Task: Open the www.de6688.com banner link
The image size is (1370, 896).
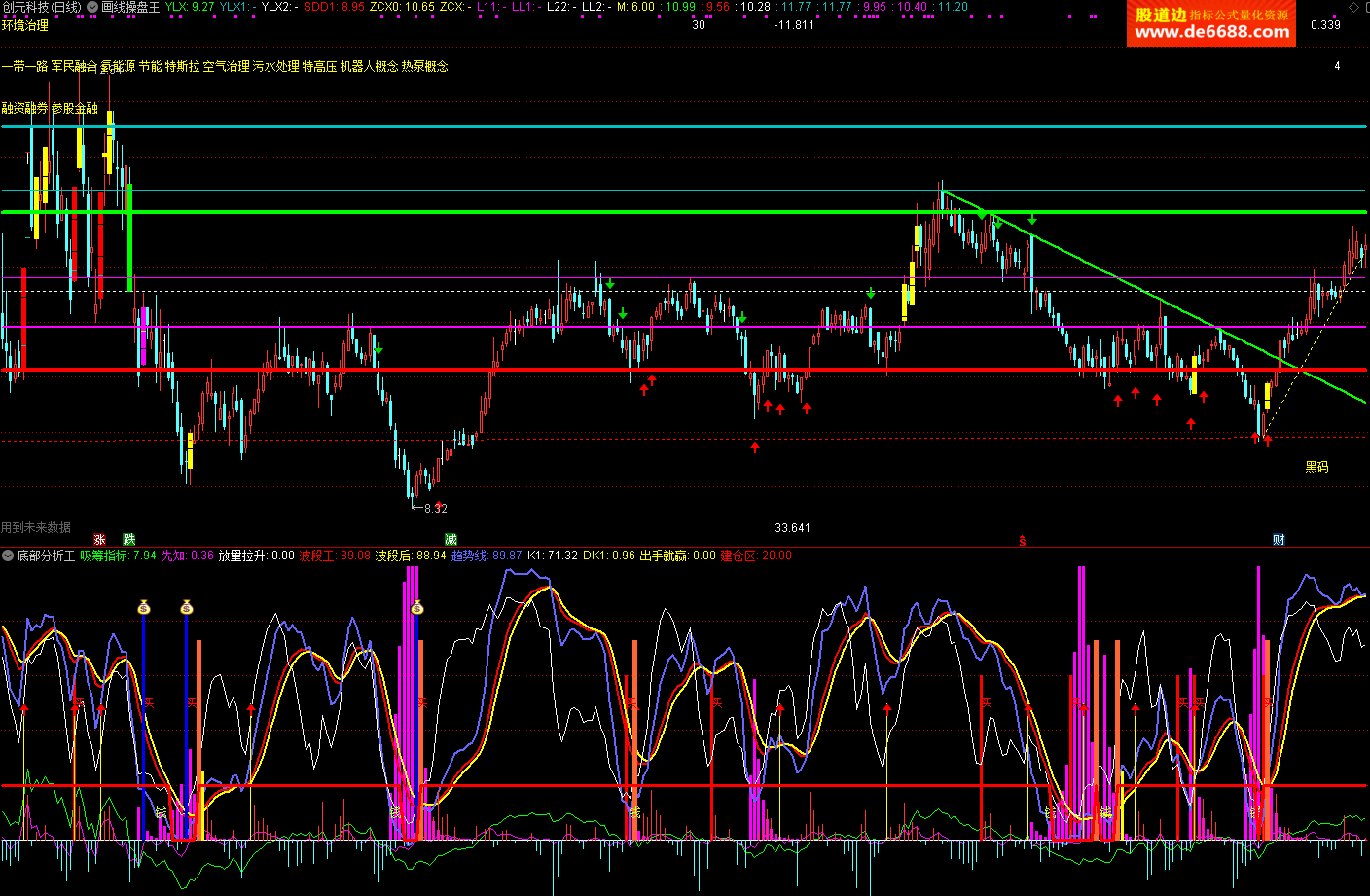Action: pyautogui.click(x=1211, y=32)
